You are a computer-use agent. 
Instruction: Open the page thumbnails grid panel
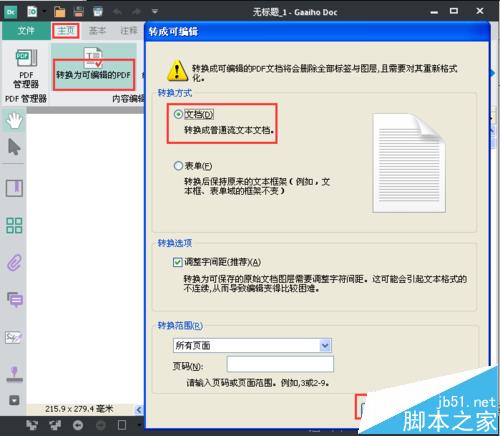(14, 225)
